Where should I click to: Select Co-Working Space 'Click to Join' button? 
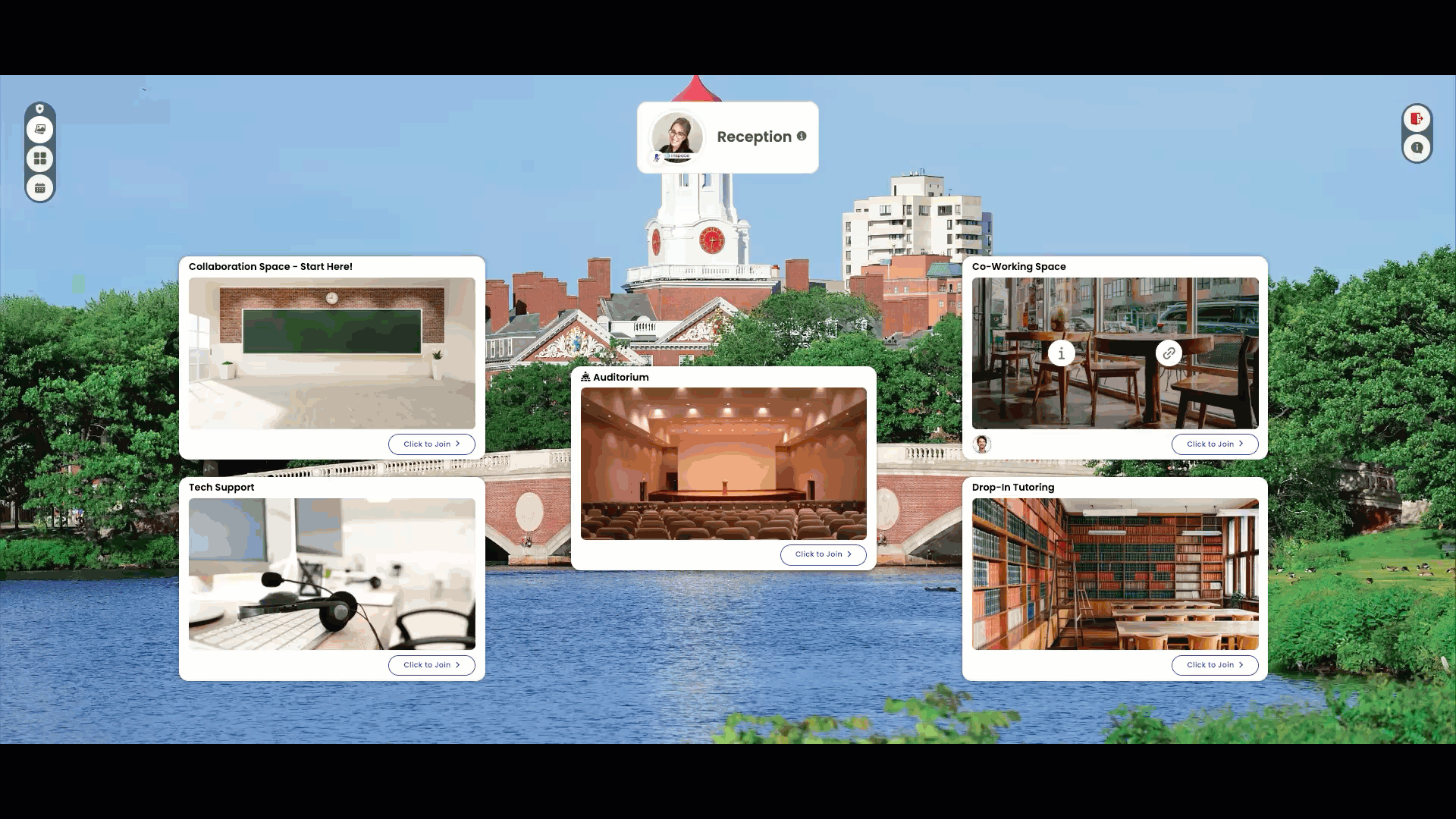[x=1213, y=443]
